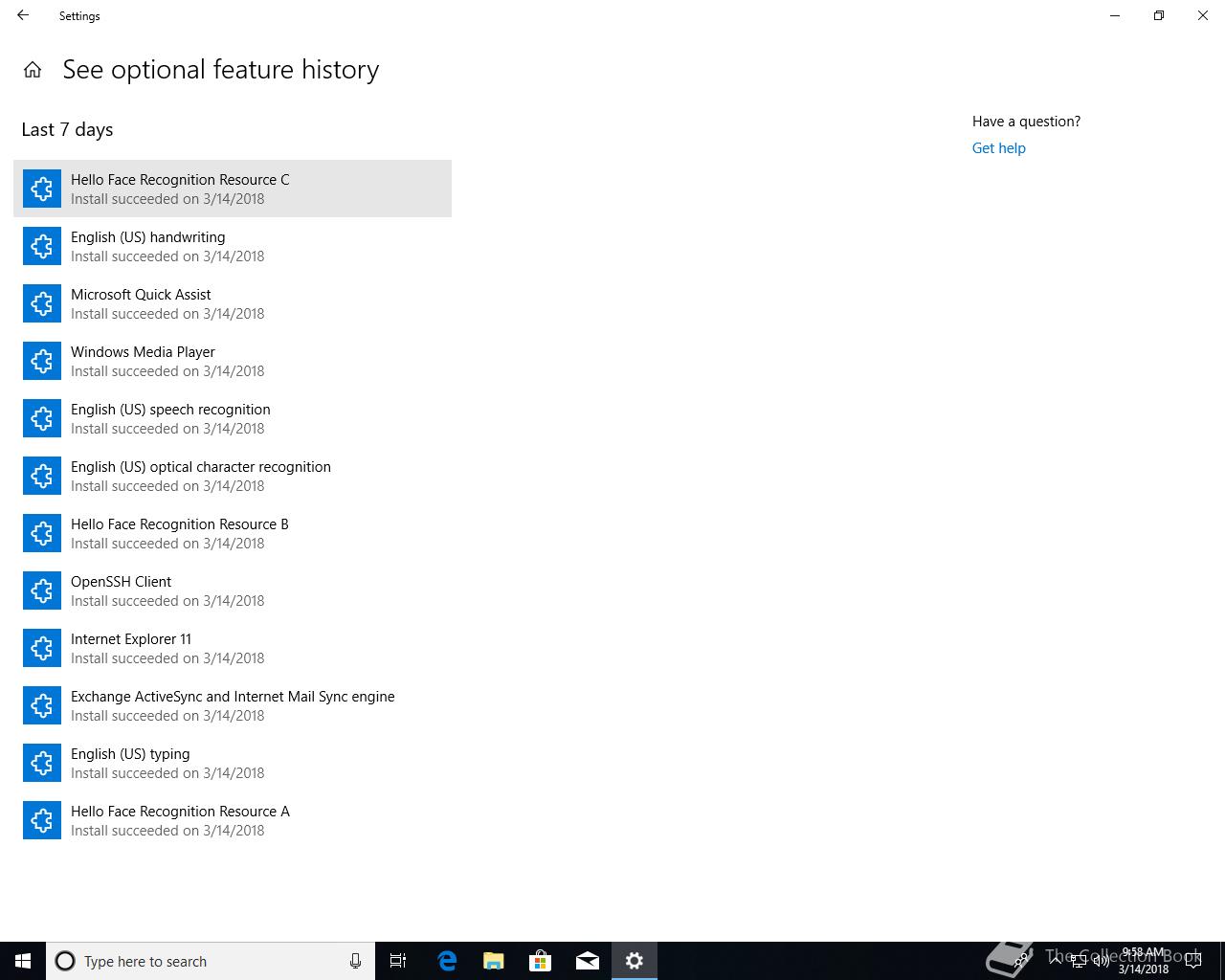Launch Microsoft Edge from the taskbar
The width and height of the screenshot is (1225, 980).
446,961
